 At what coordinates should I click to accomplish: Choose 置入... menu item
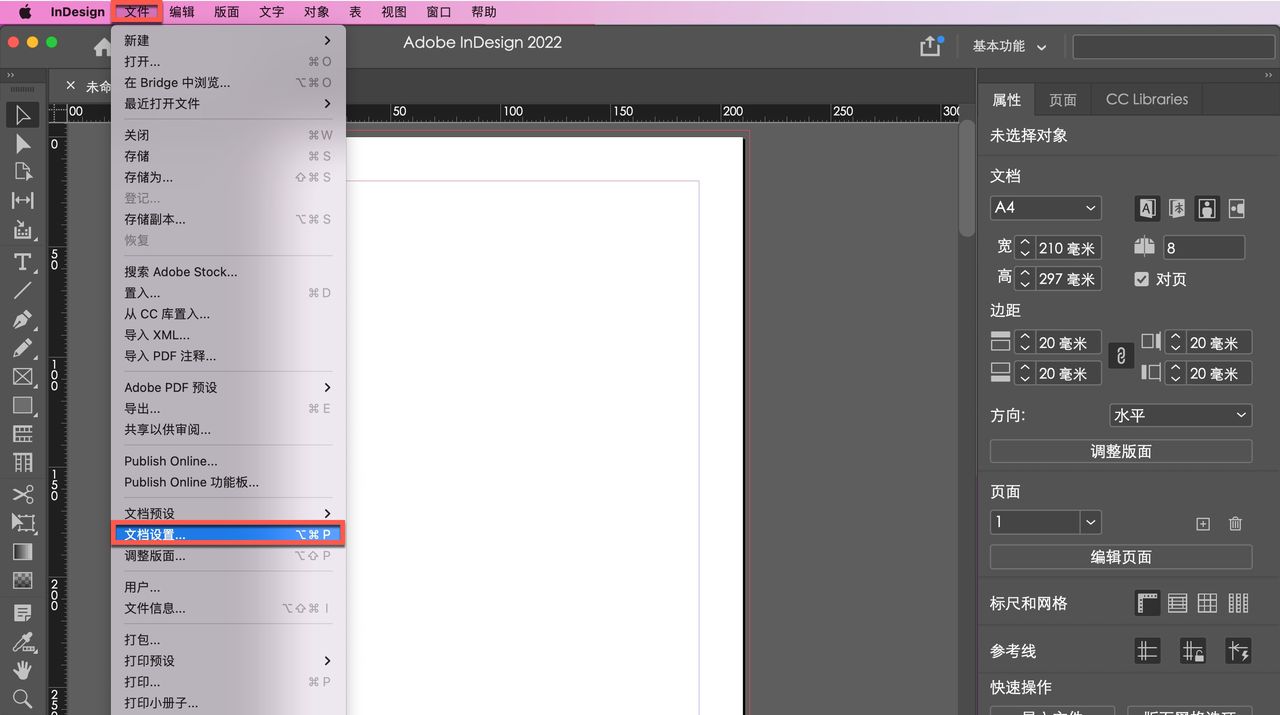(228, 293)
